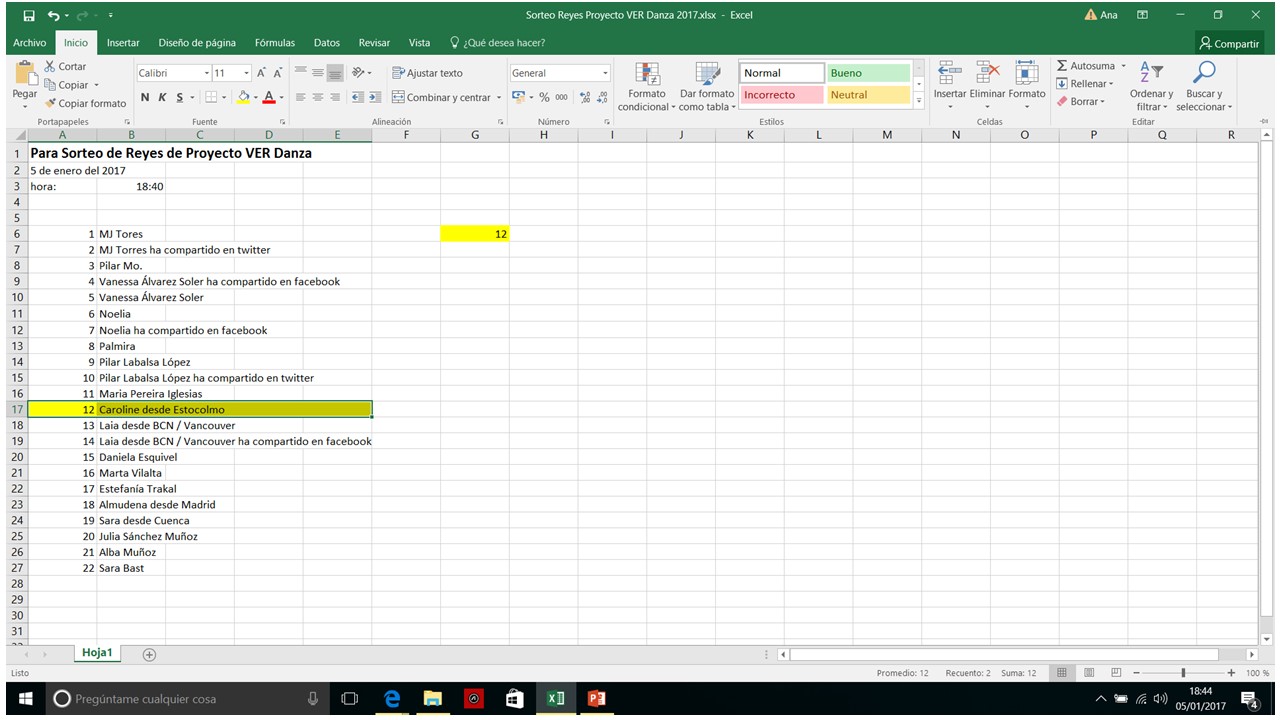1280x720 pixels.
Task: Click the Compartir button
Action: point(1229,43)
